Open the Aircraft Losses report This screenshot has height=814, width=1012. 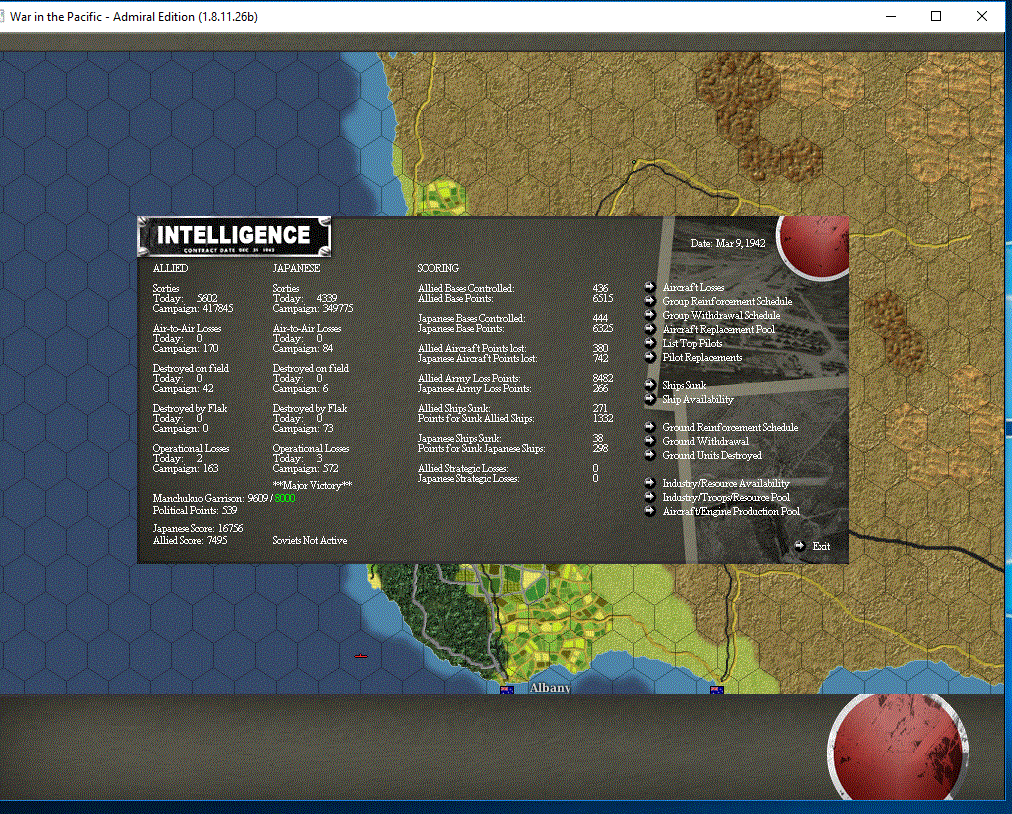(693, 287)
